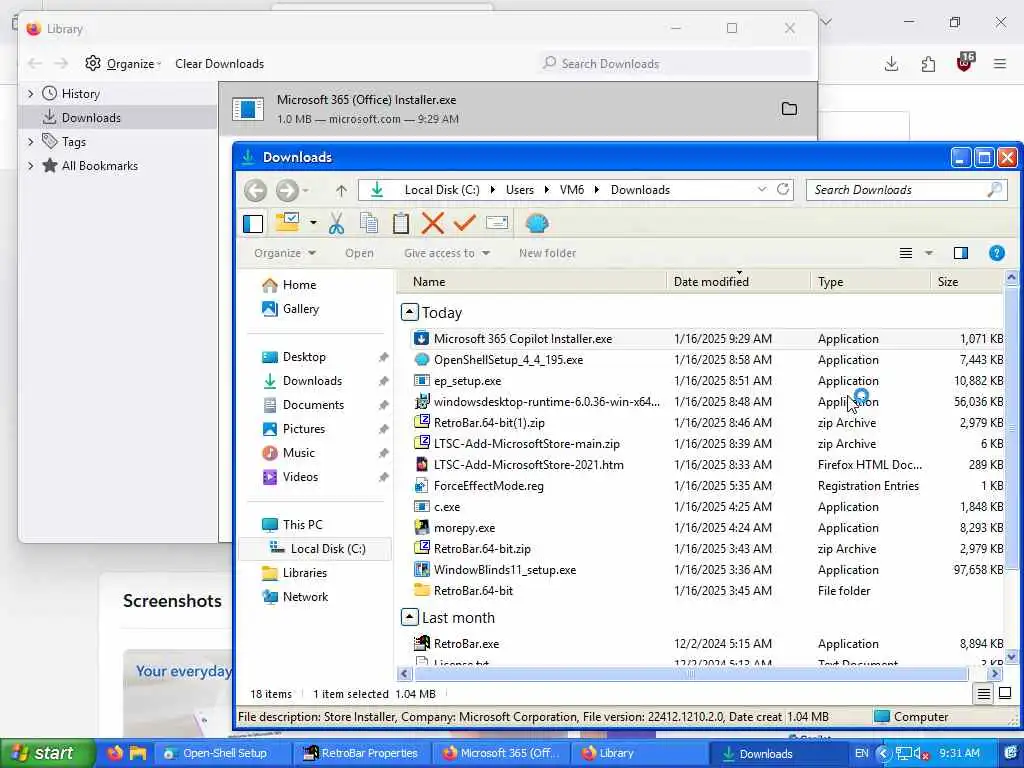The height and width of the screenshot is (768, 1024).
Task: Click the red X Delete icon
Action: pos(432,223)
